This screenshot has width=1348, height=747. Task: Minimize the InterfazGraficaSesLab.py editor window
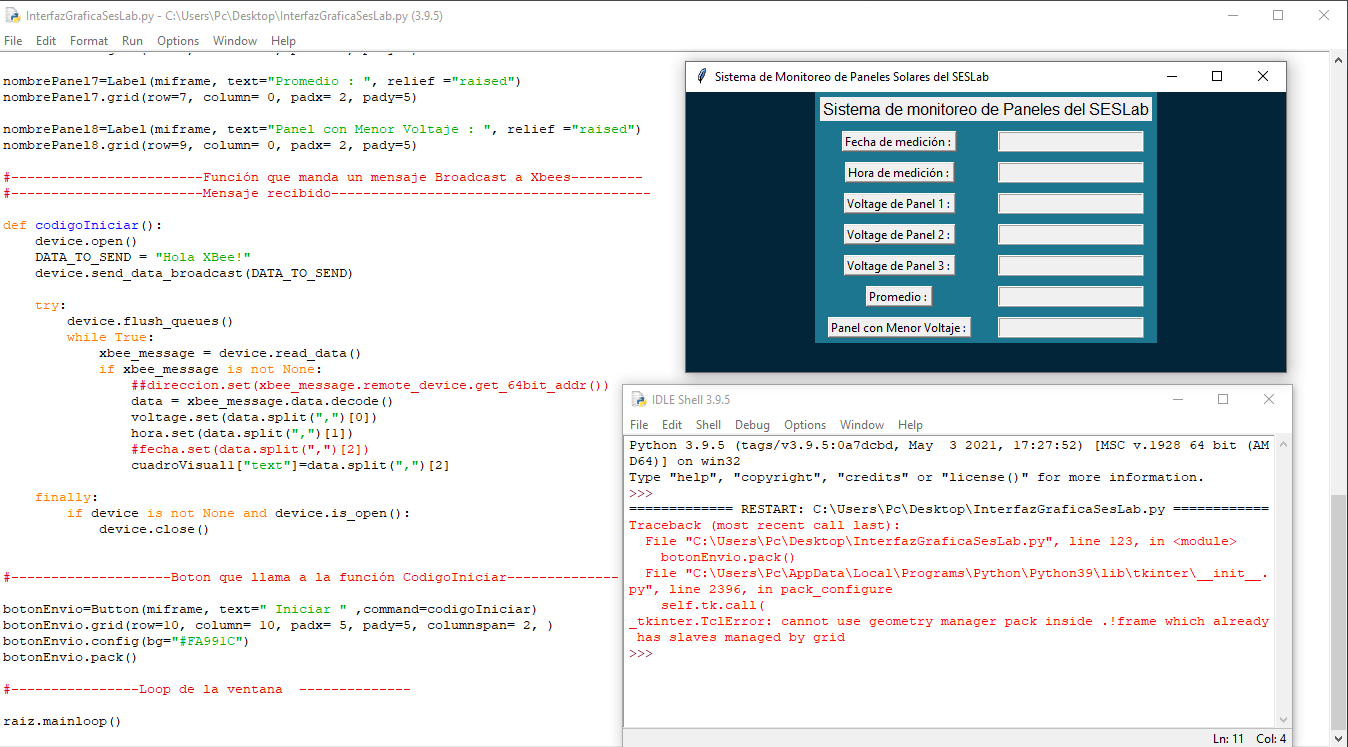1232,16
